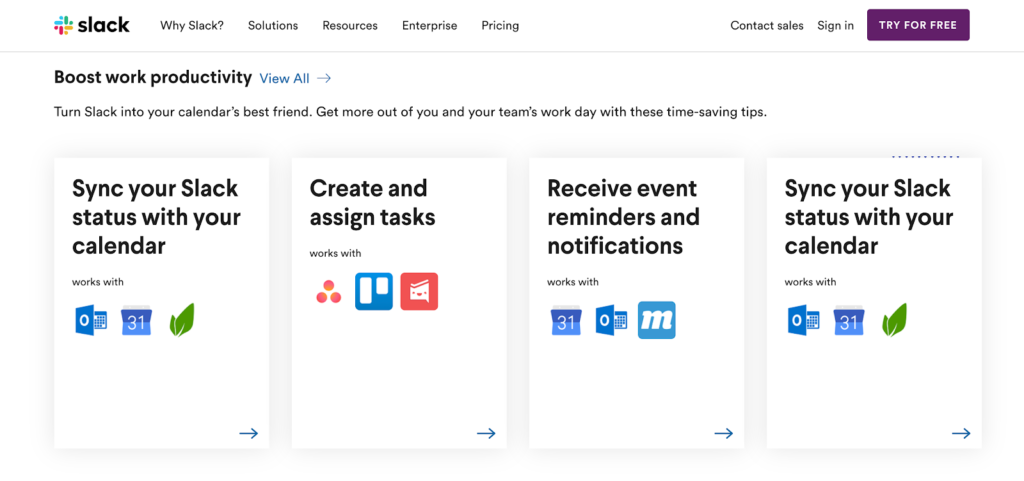Viewport: 1024px width, 481px height.
Task: Click Outlook Calendar icon in last card
Action: (804, 320)
